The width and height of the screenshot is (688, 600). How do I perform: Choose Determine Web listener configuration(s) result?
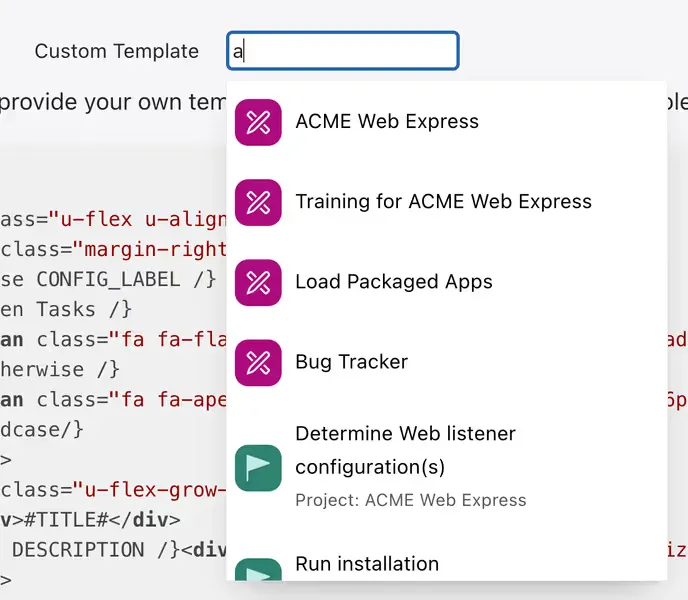(x=447, y=468)
